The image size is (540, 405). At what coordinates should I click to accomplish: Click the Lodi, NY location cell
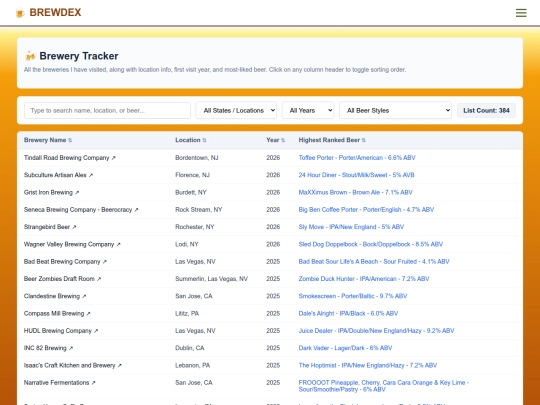click(187, 244)
